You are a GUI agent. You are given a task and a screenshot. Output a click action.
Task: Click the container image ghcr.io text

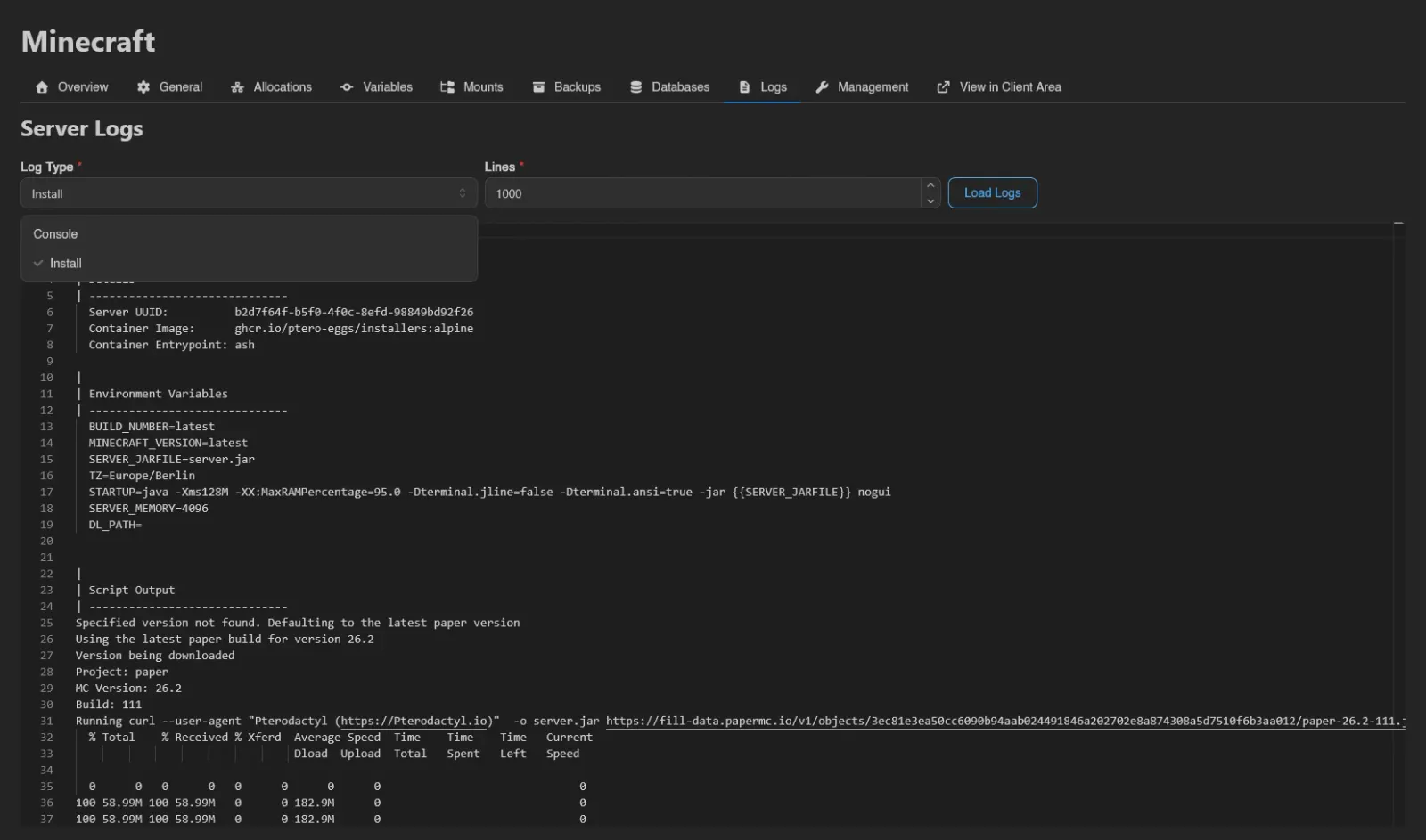click(x=354, y=329)
